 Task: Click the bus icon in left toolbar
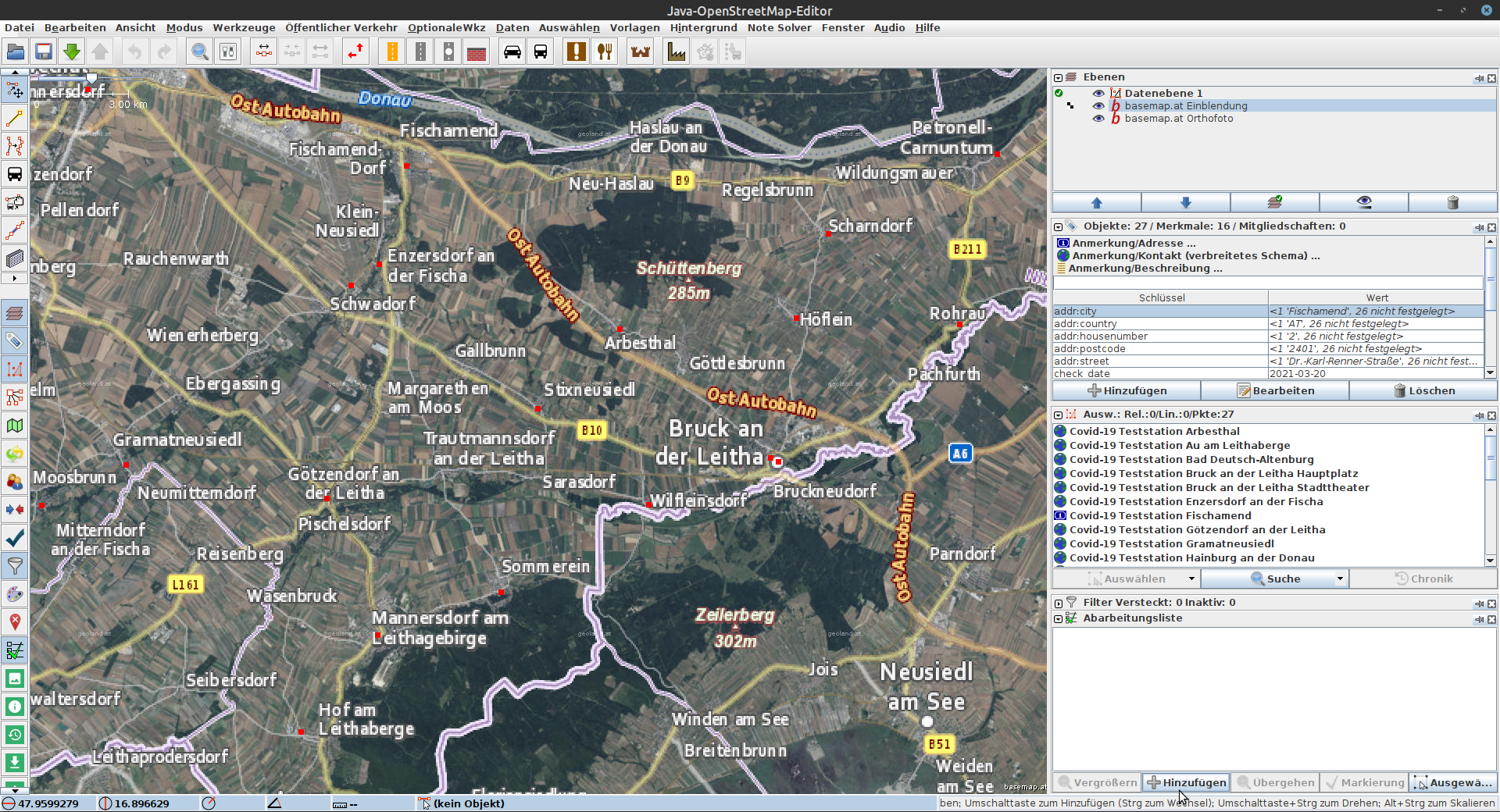point(15,174)
